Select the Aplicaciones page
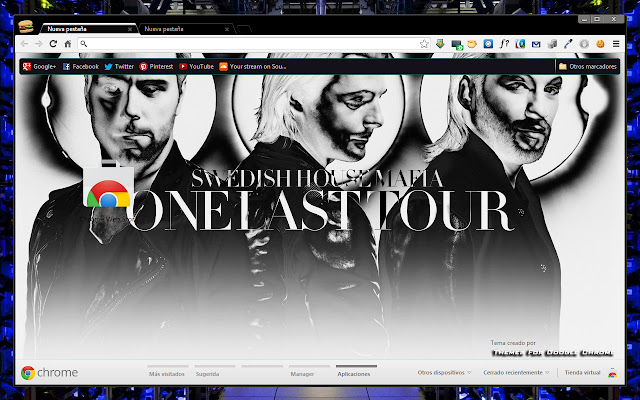 coord(356,371)
